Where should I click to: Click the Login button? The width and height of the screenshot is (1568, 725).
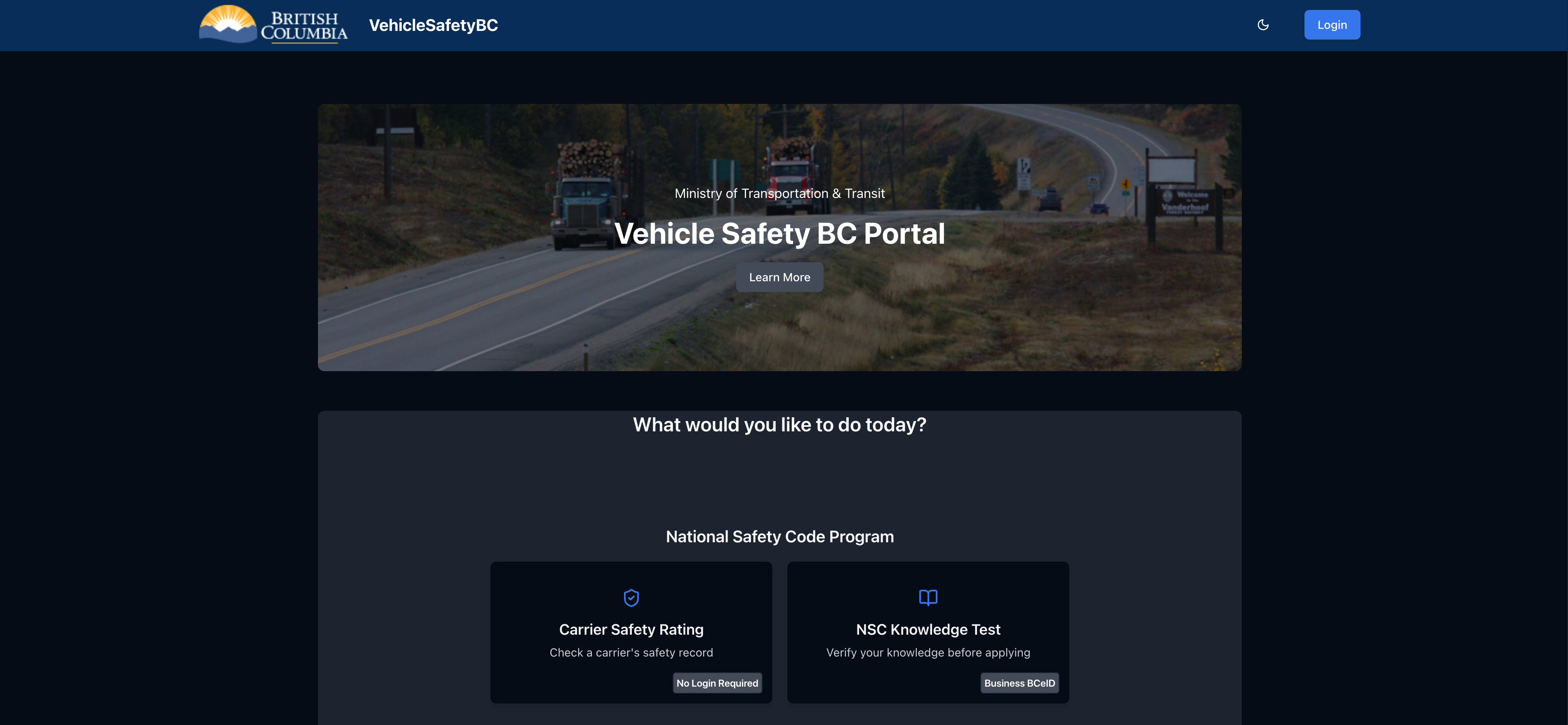[1332, 25]
